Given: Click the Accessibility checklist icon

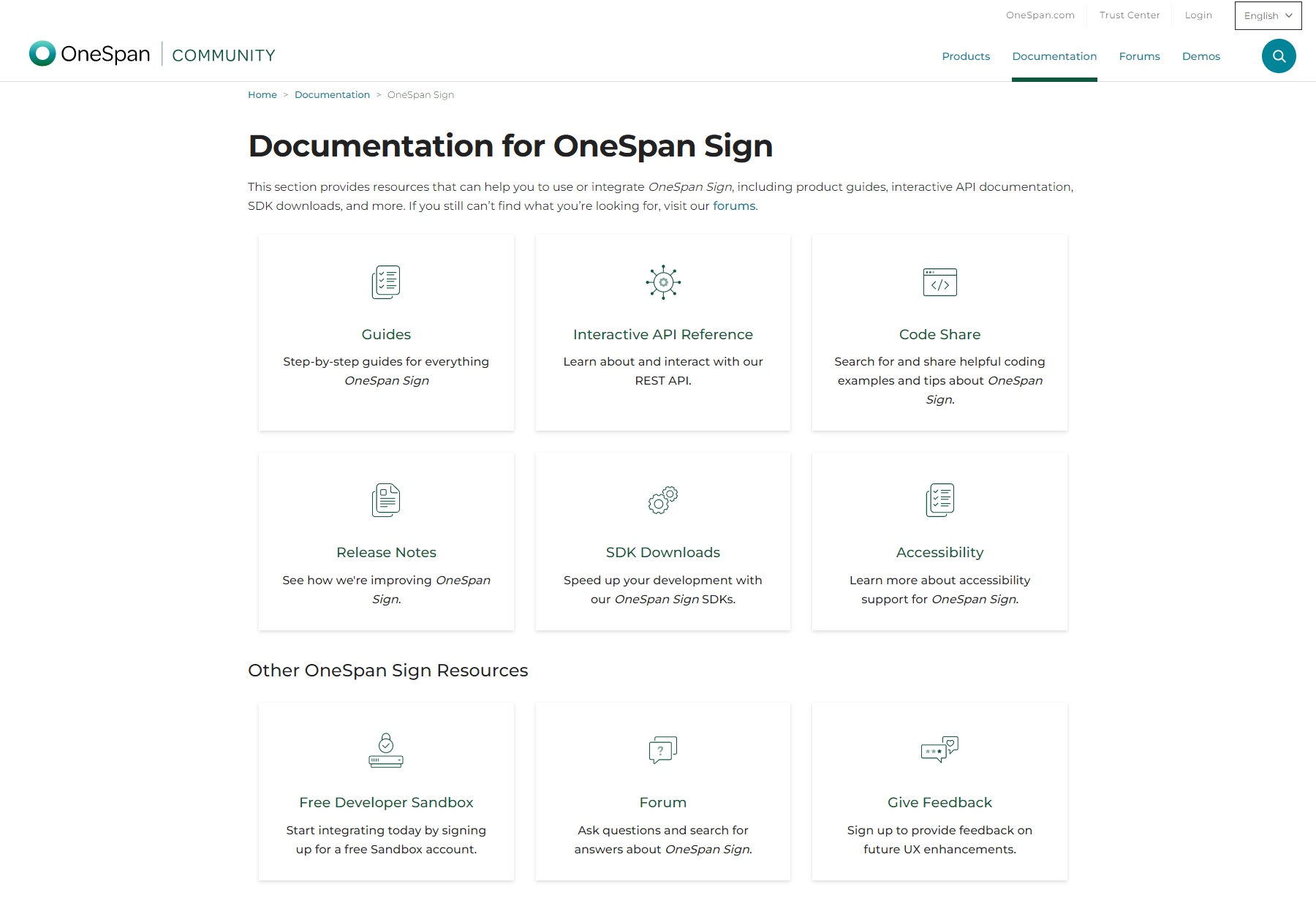Looking at the screenshot, I should (x=939, y=500).
